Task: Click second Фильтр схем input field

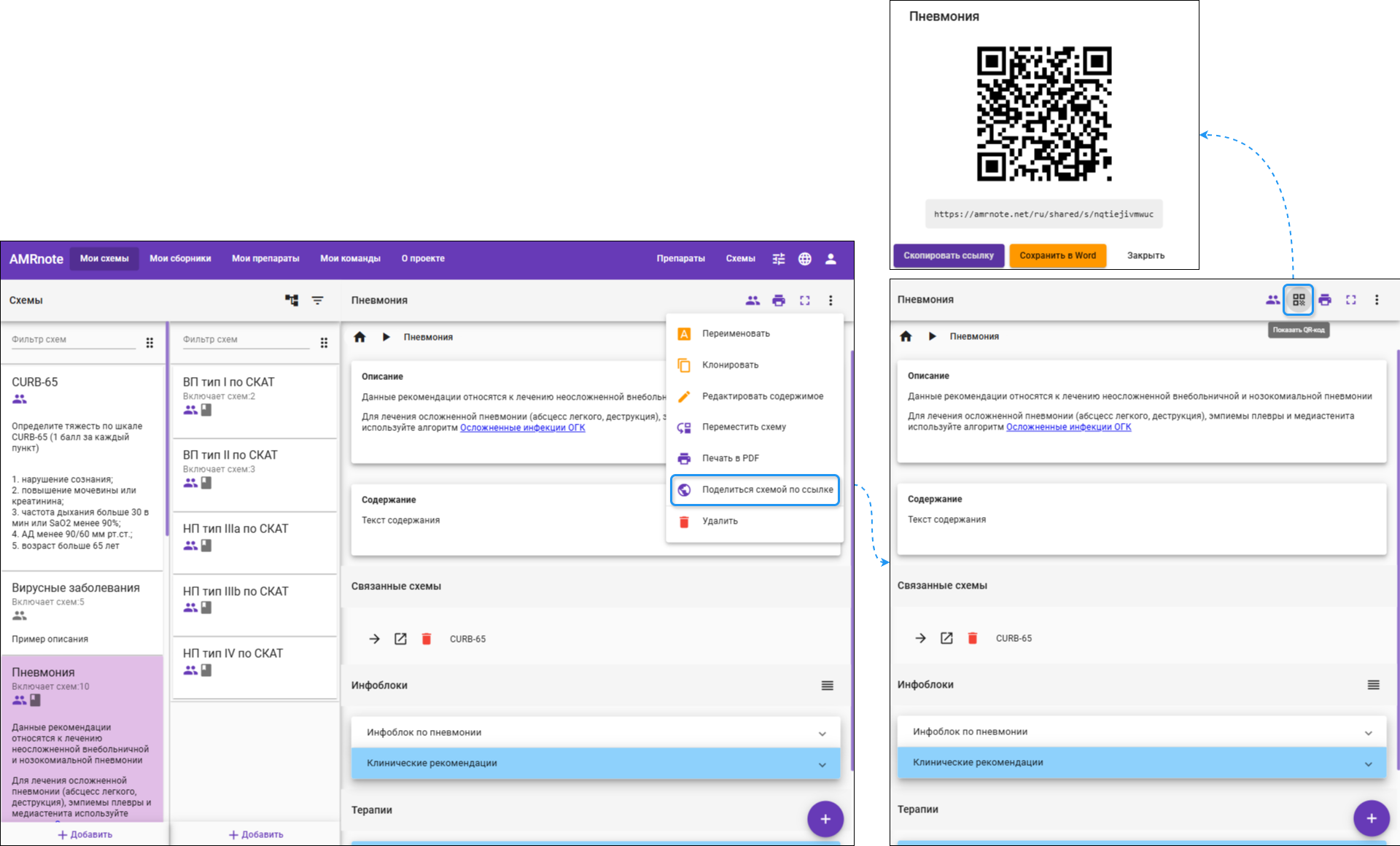Action: click(x=246, y=340)
